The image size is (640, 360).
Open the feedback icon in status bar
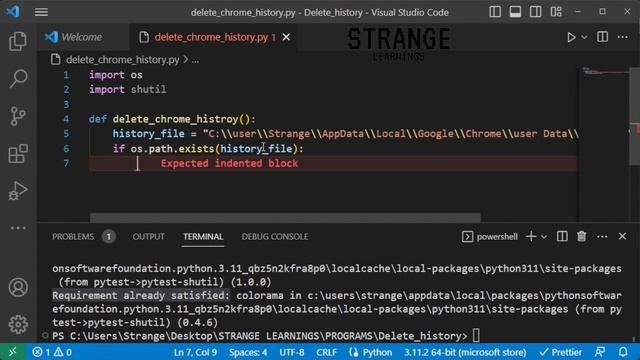[600, 352]
